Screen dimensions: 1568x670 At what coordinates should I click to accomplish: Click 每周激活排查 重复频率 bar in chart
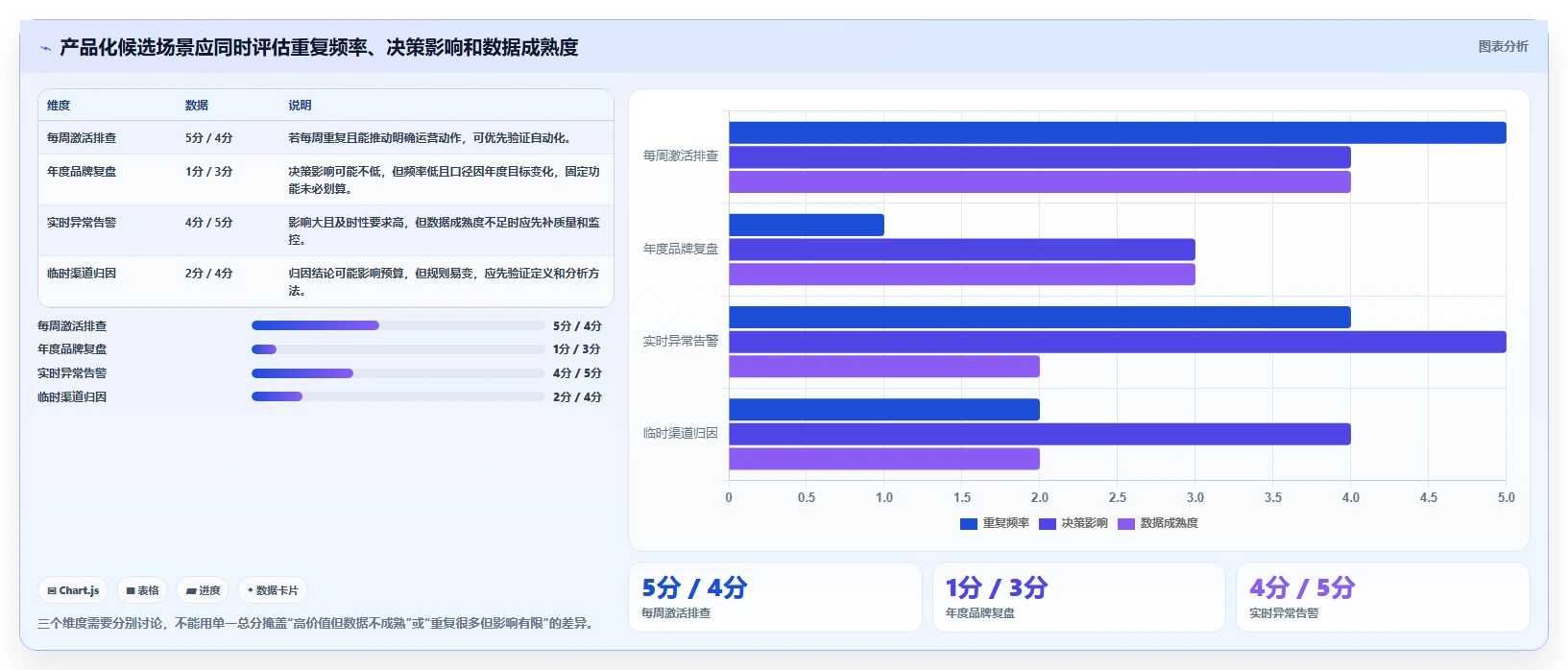[1118, 132]
